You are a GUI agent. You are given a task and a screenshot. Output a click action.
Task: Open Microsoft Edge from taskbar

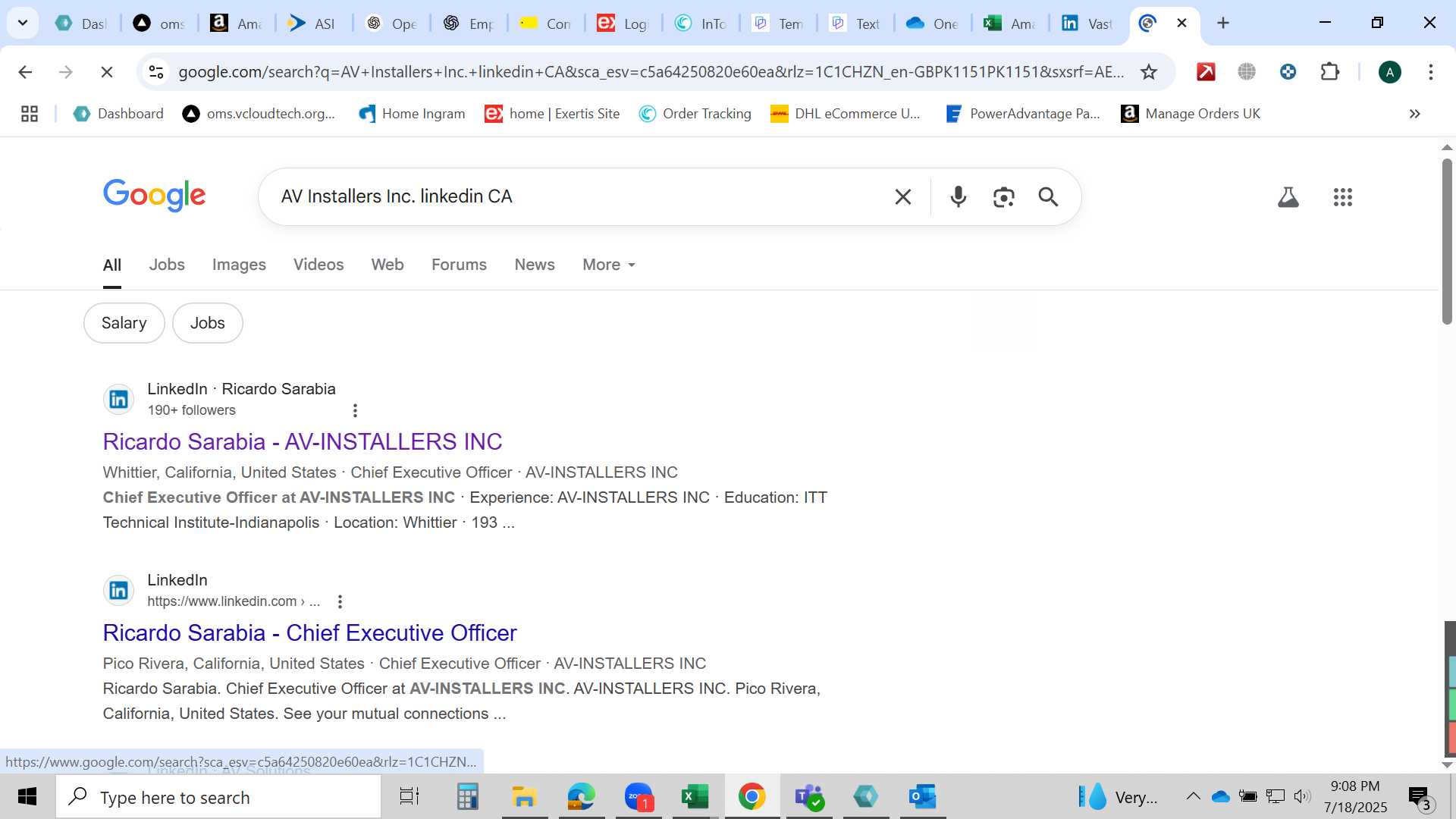pyautogui.click(x=581, y=797)
